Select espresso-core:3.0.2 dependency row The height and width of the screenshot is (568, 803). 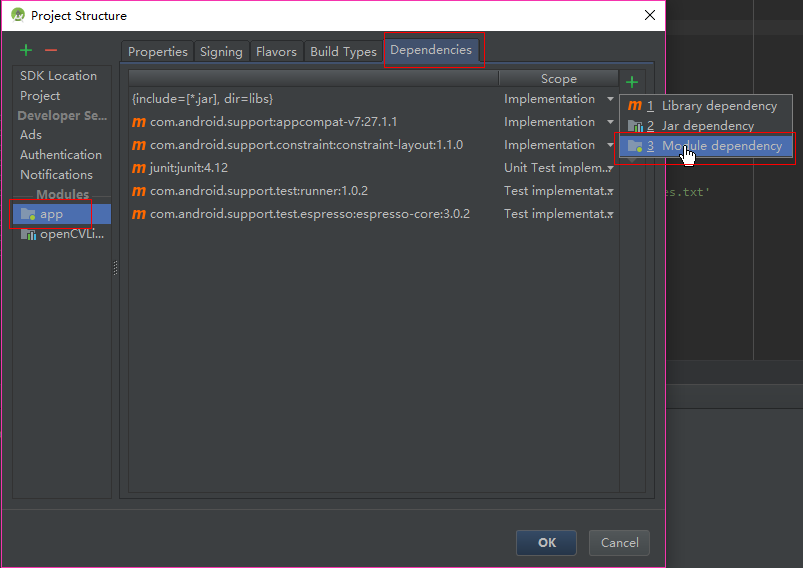pyautogui.click(x=373, y=214)
